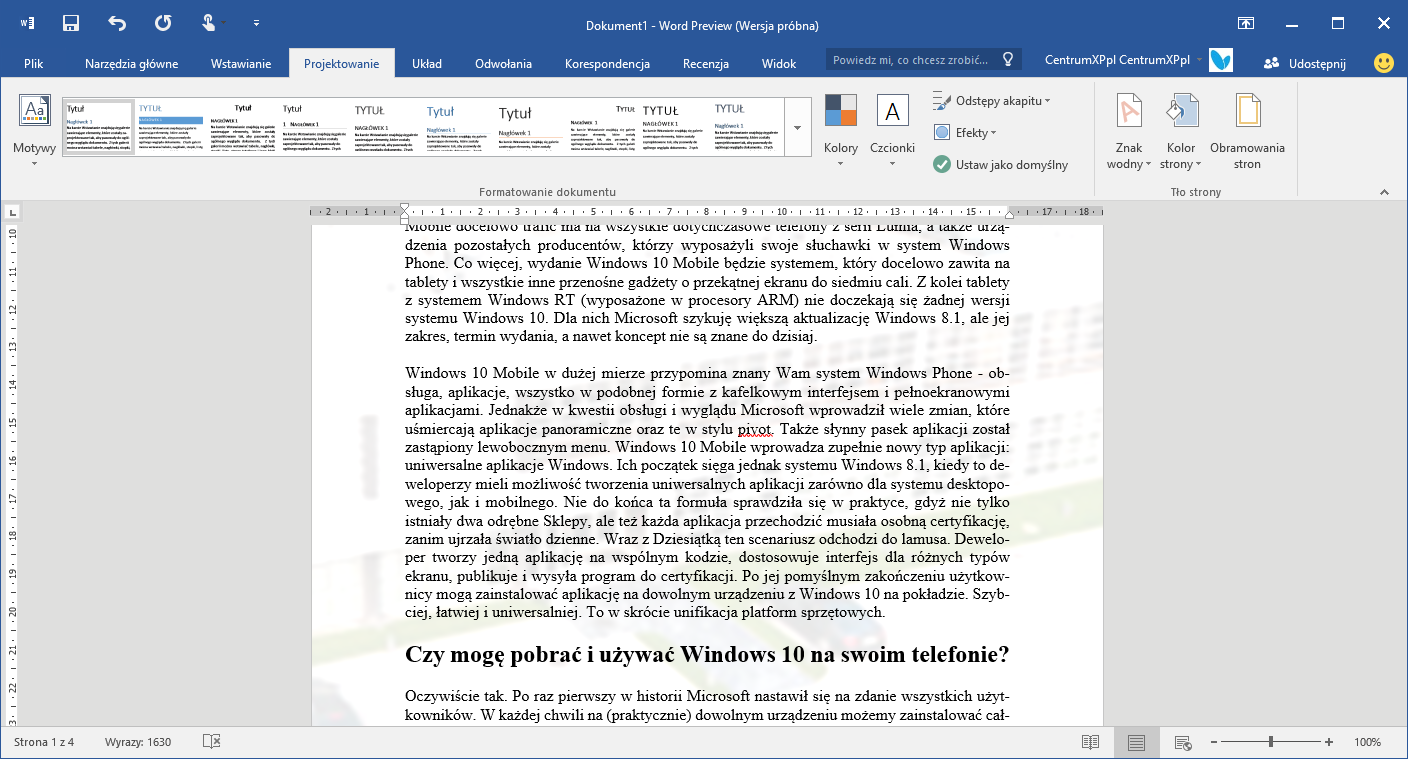Switch to Wstawianie tab
The image size is (1408, 759).
coord(241,63)
